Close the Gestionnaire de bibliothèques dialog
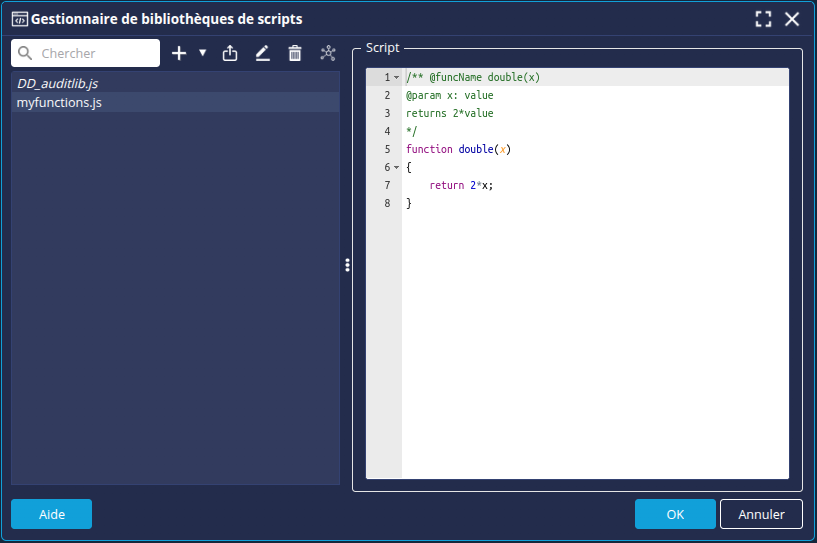Screen dimensions: 817x543 pyautogui.click(x=792, y=19)
